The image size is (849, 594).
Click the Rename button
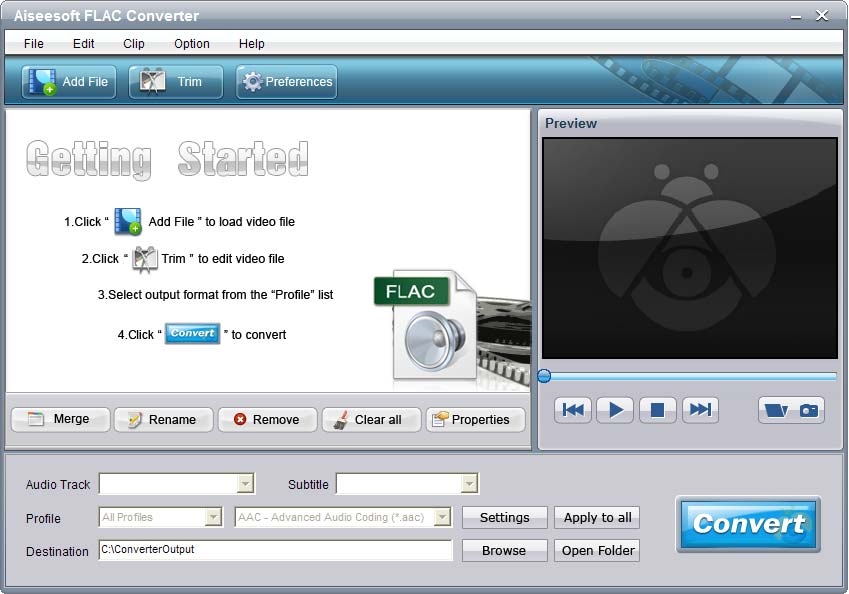pos(164,420)
